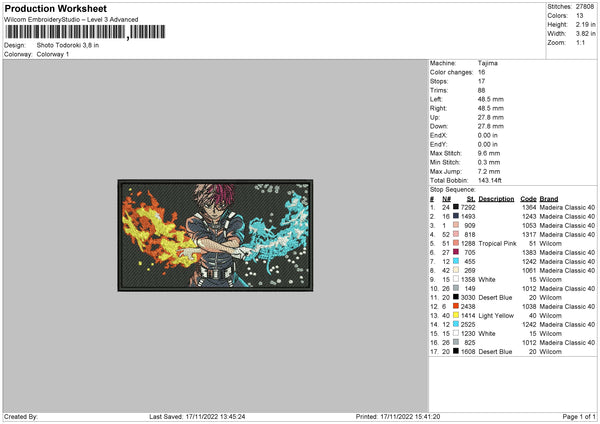The image size is (600, 424).
Task: Click the 'Page 1 of 1' footer text
Action: click(x=579, y=417)
